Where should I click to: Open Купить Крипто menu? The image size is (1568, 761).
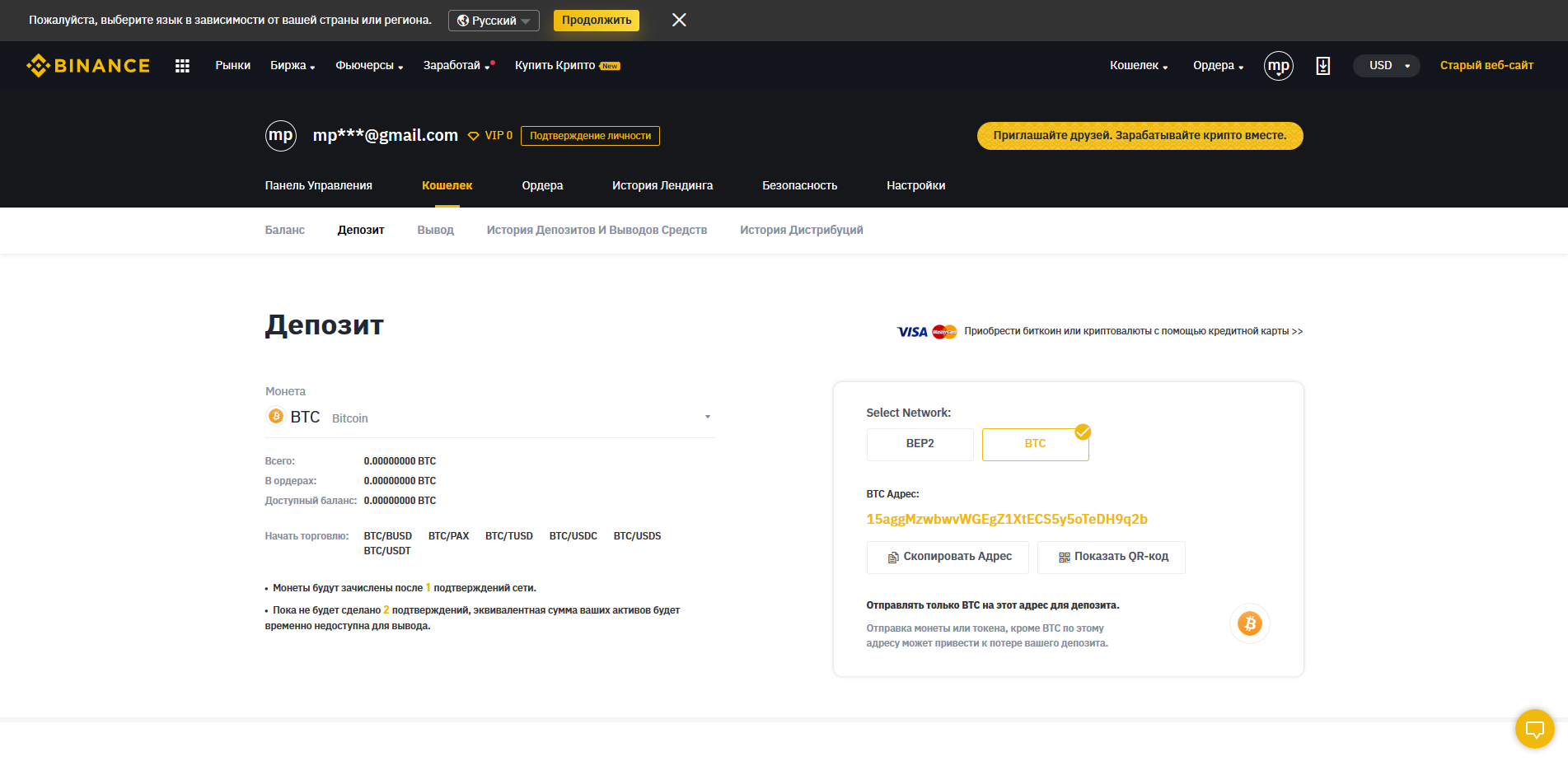(567, 66)
